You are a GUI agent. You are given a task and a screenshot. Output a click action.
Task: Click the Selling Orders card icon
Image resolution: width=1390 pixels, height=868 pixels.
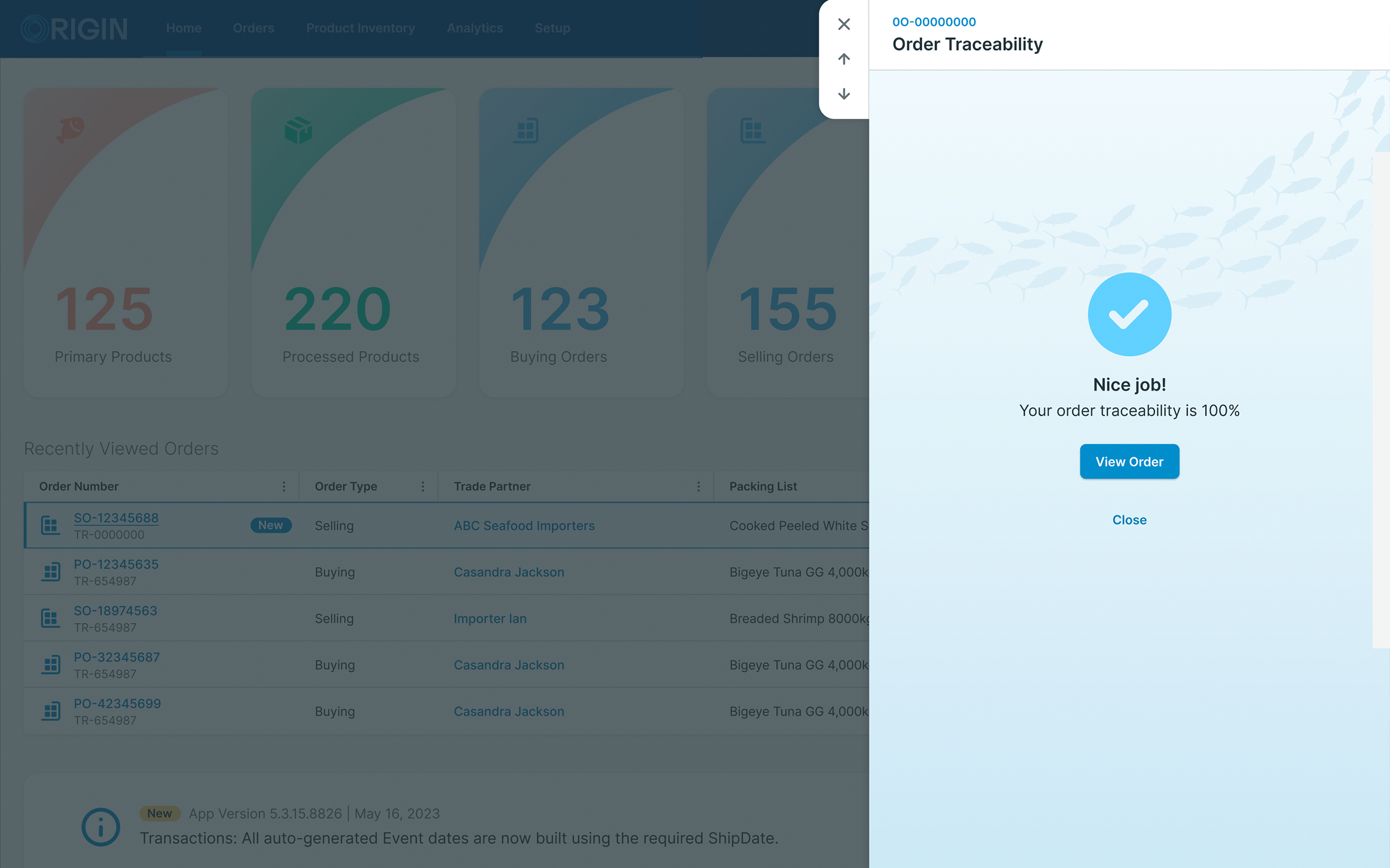(752, 130)
